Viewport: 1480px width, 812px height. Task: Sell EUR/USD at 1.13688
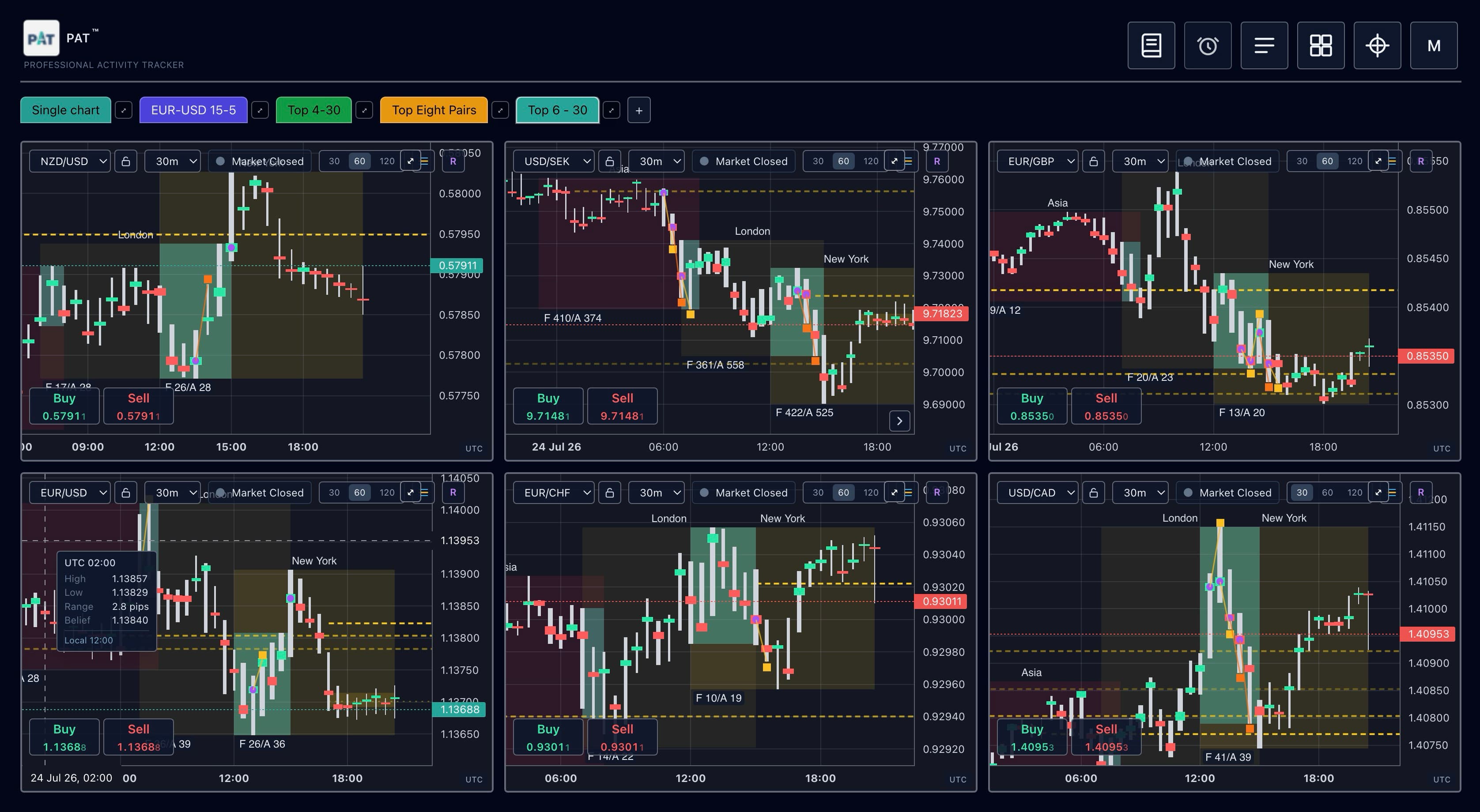[x=139, y=737]
